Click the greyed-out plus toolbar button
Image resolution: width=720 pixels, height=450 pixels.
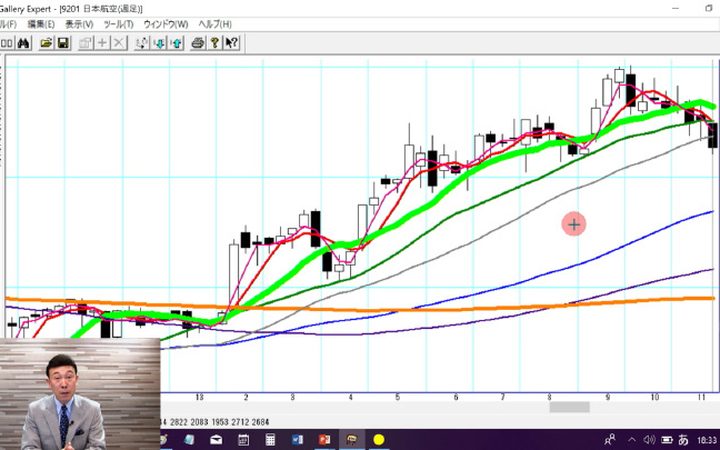click(x=102, y=43)
